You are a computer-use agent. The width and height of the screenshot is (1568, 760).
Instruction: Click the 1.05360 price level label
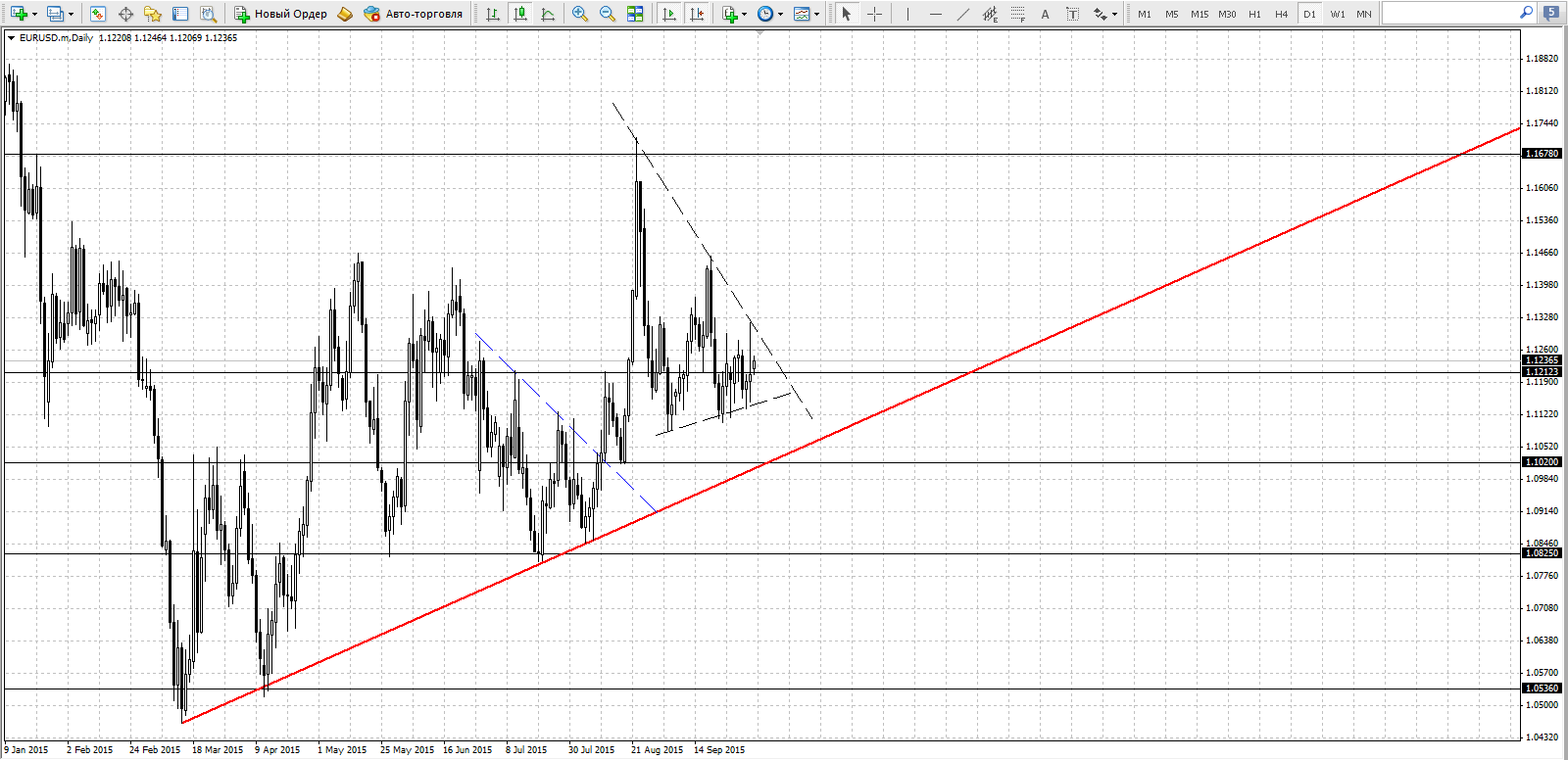pyautogui.click(x=1542, y=689)
